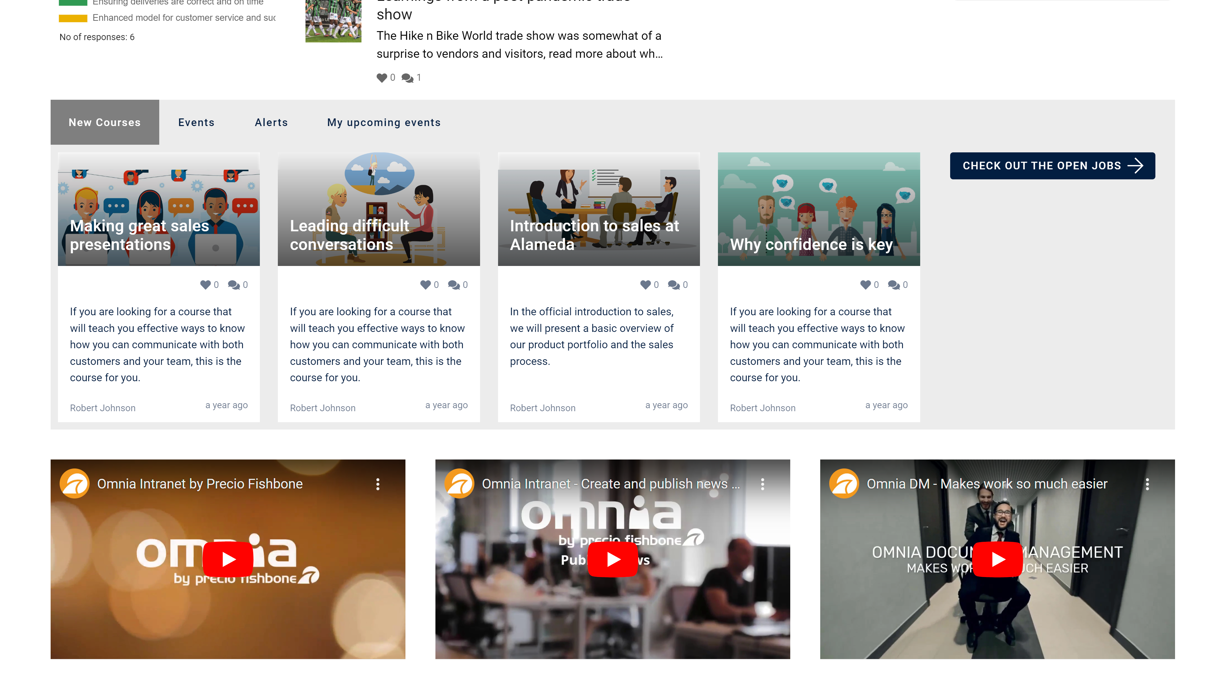Screen dimensions: 1224x688
Task: Click the channel logo on Omnia Intranet by Precio Fishbone video
Action: tap(74, 484)
